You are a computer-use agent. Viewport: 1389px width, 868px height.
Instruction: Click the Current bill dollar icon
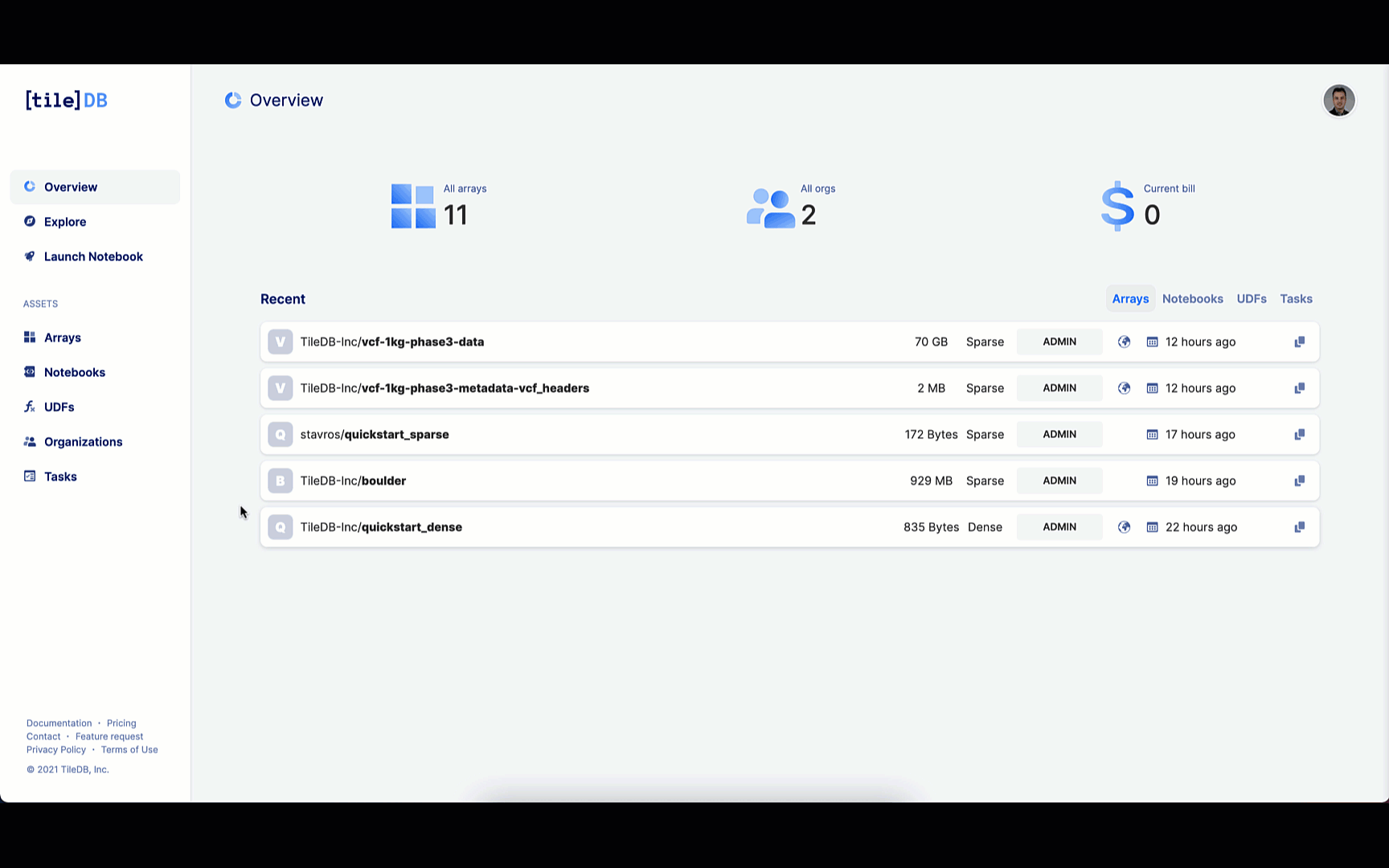tap(1117, 207)
